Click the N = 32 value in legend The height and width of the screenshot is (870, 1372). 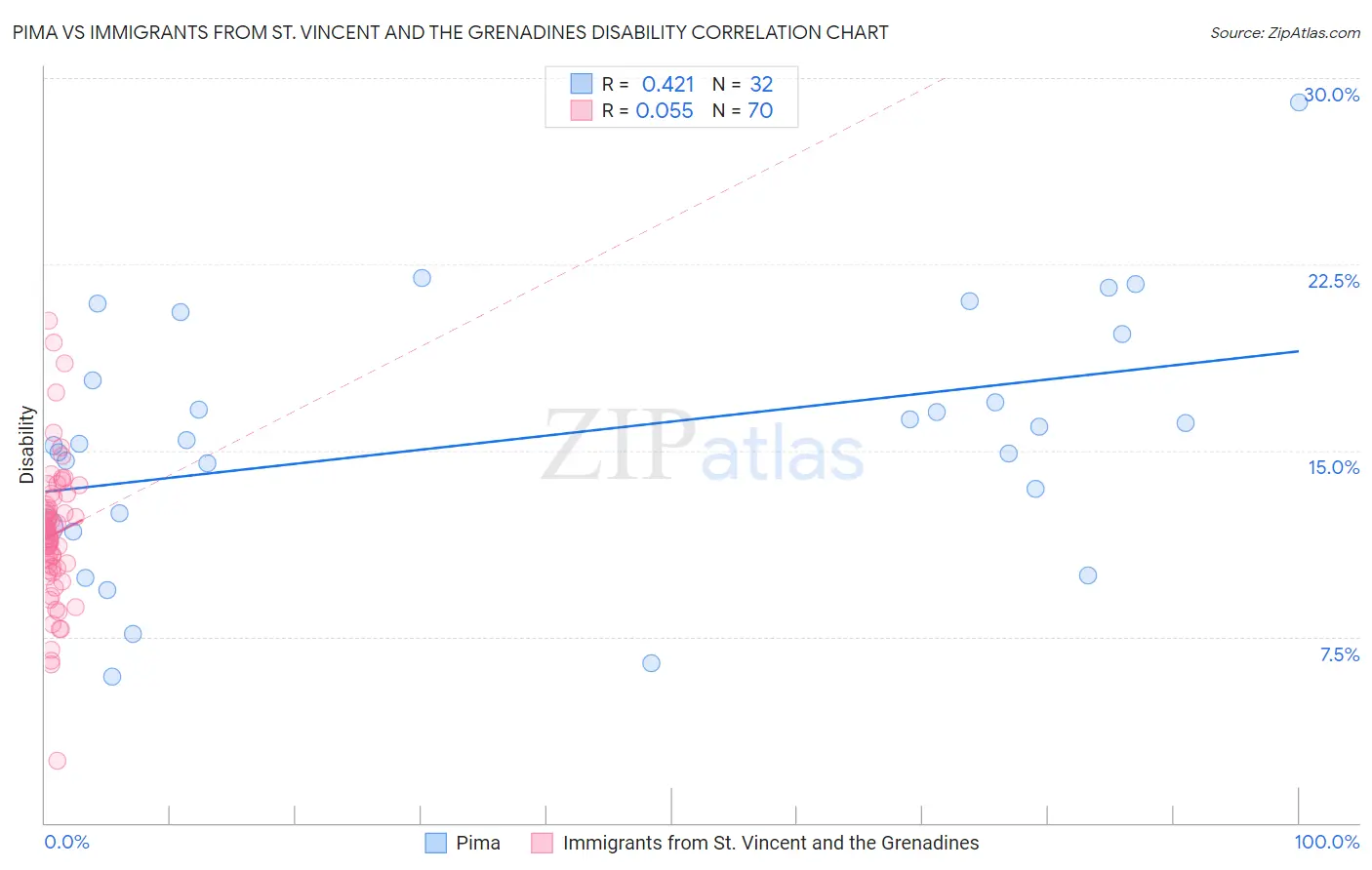743,84
